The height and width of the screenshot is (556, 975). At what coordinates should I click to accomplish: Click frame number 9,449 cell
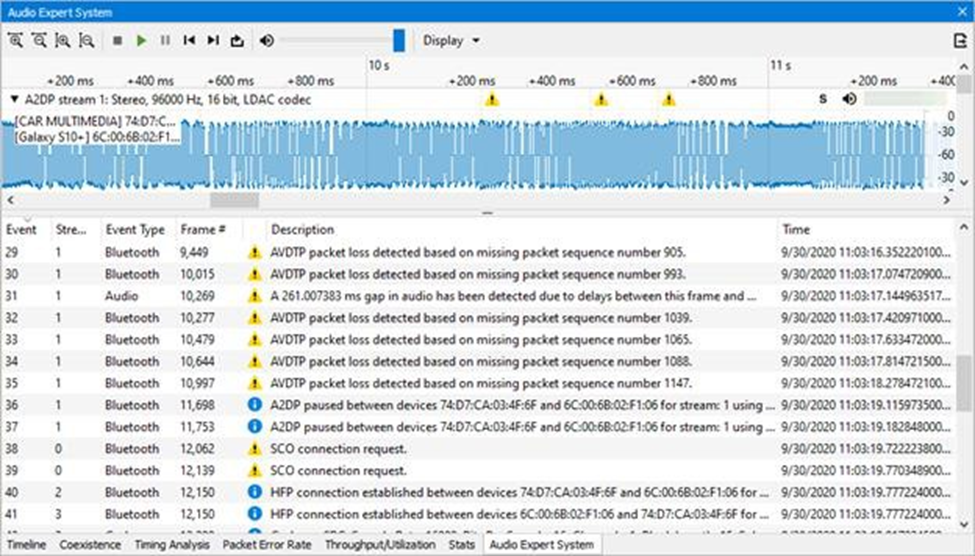[x=194, y=253]
